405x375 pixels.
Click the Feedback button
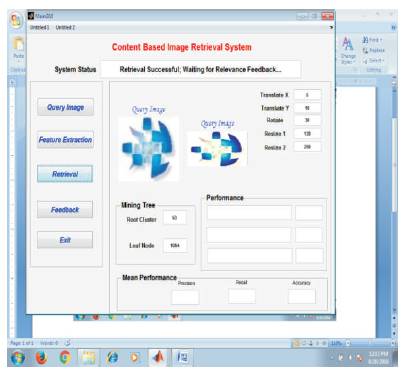tap(65, 209)
